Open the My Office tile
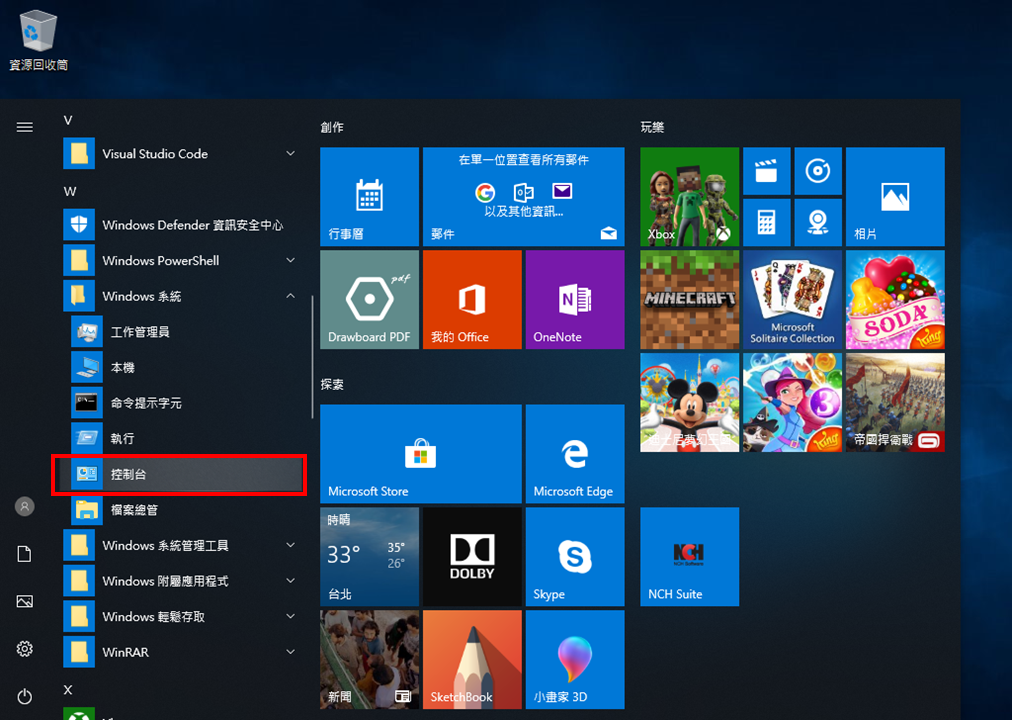Image resolution: width=1012 pixels, height=720 pixels. click(x=472, y=299)
